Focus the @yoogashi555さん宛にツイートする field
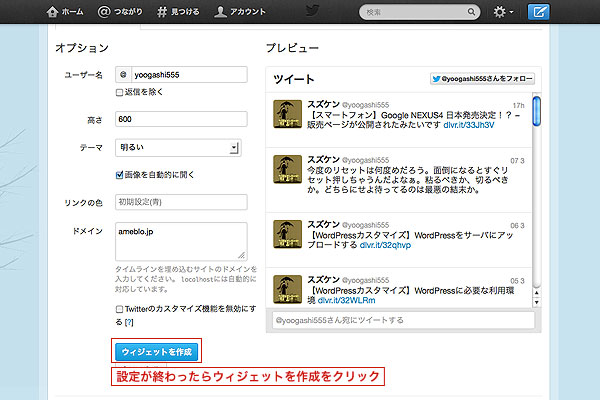Screen dimensions: 600x400 [403, 320]
